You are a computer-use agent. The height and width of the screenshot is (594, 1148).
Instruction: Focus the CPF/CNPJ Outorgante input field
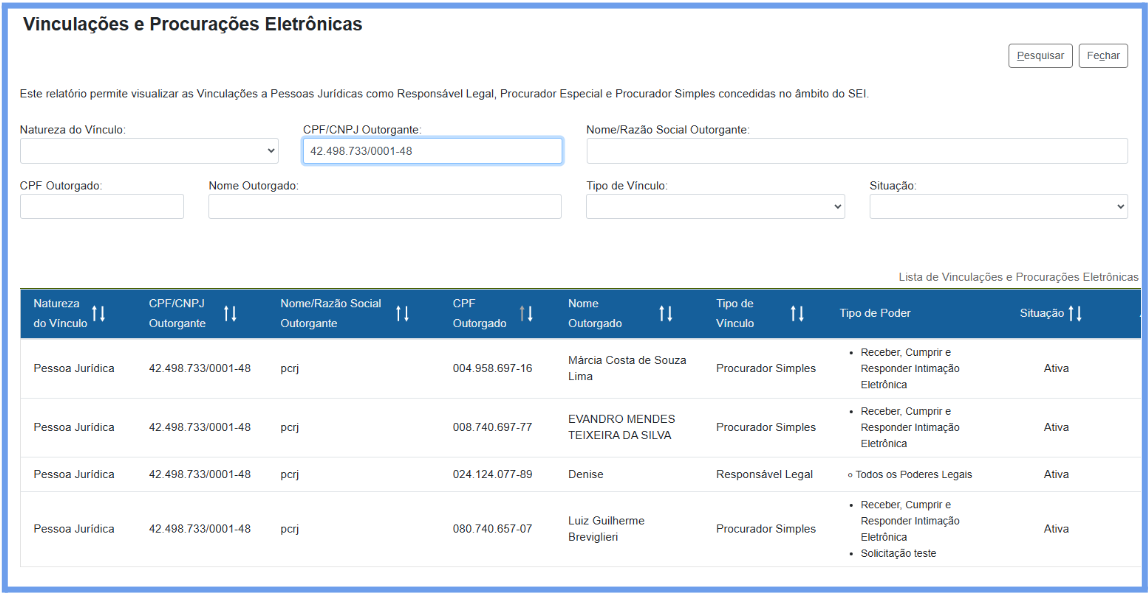pyautogui.click(x=432, y=151)
